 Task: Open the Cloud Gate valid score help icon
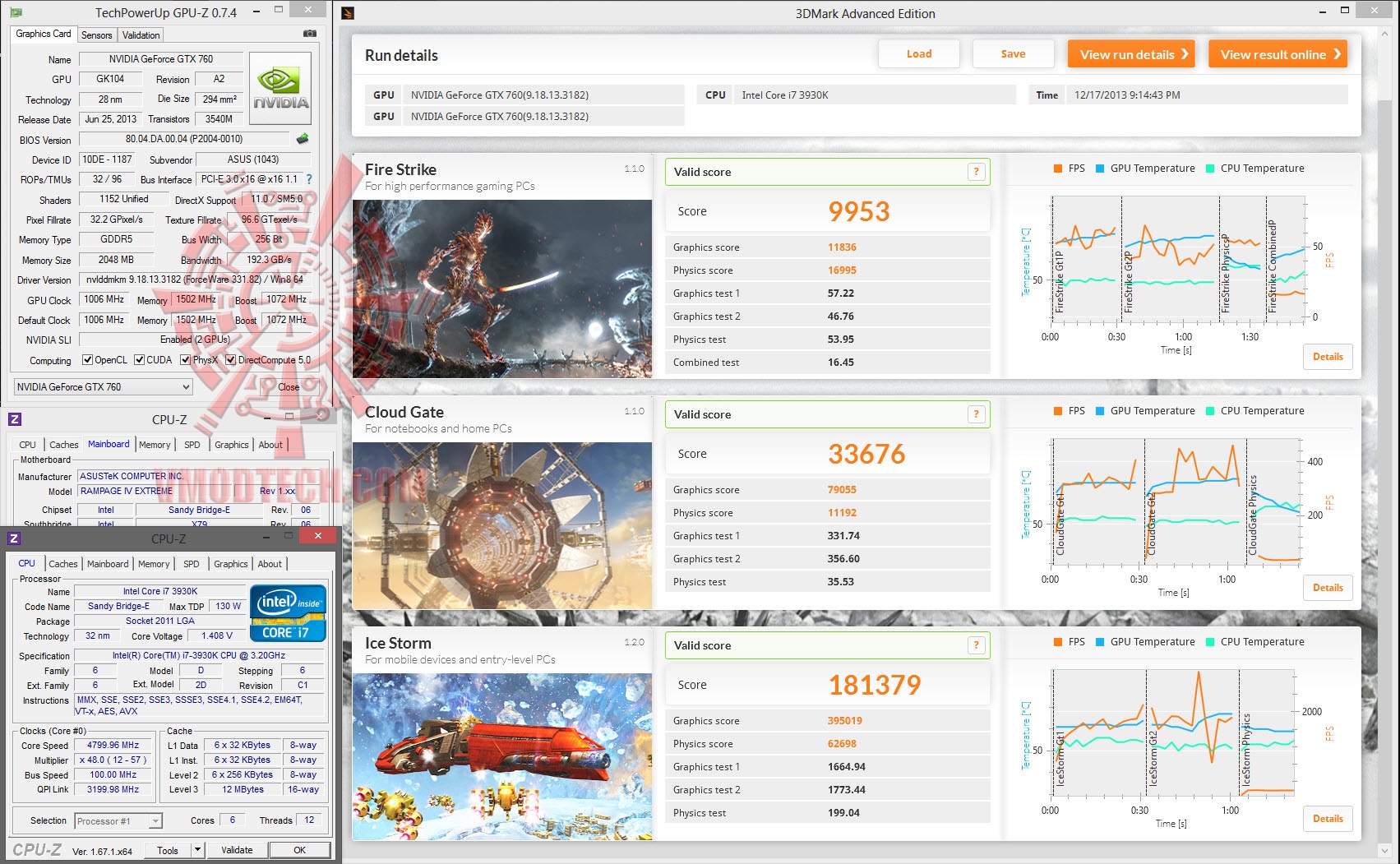[976, 414]
